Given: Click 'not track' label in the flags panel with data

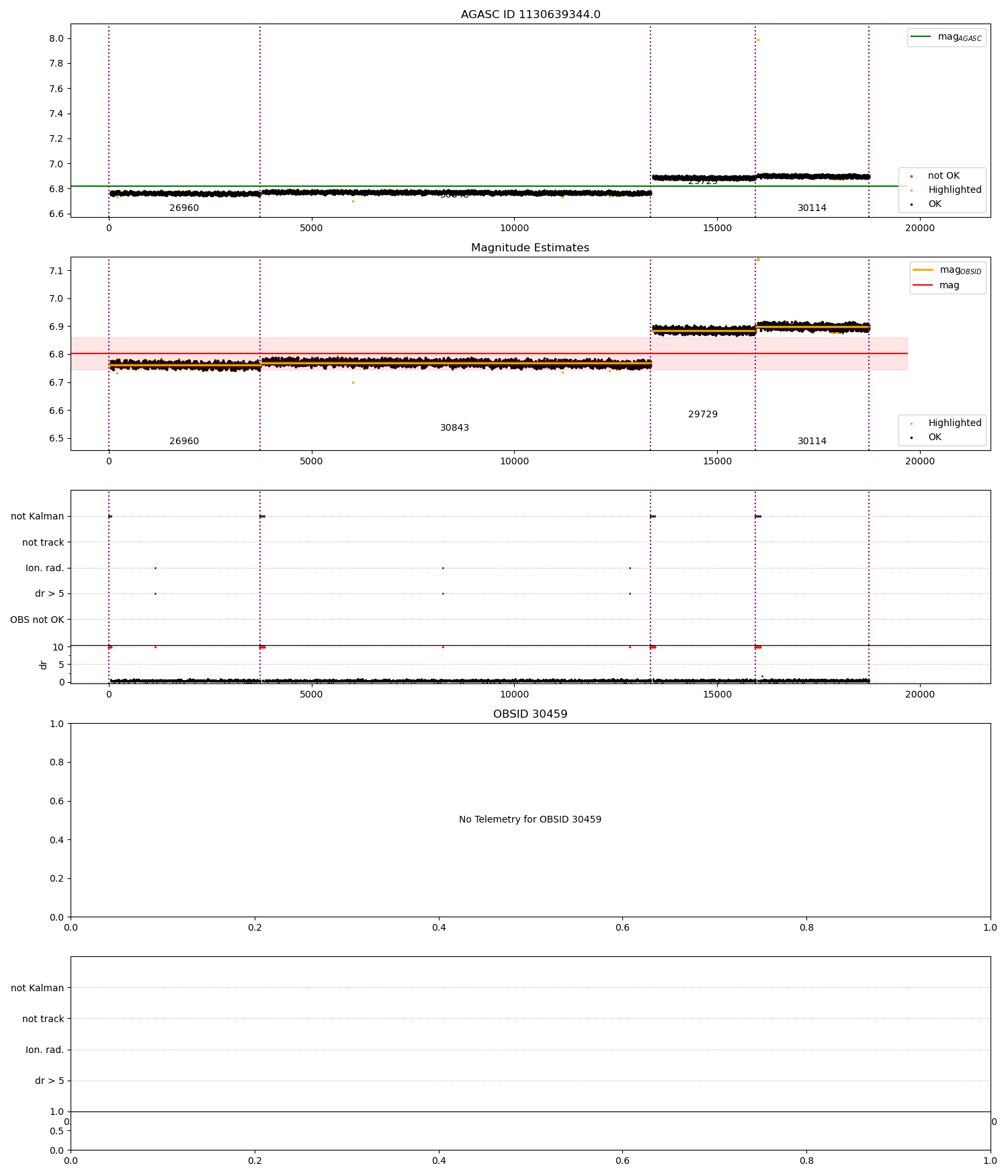Looking at the screenshot, I should click(x=43, y=542).
